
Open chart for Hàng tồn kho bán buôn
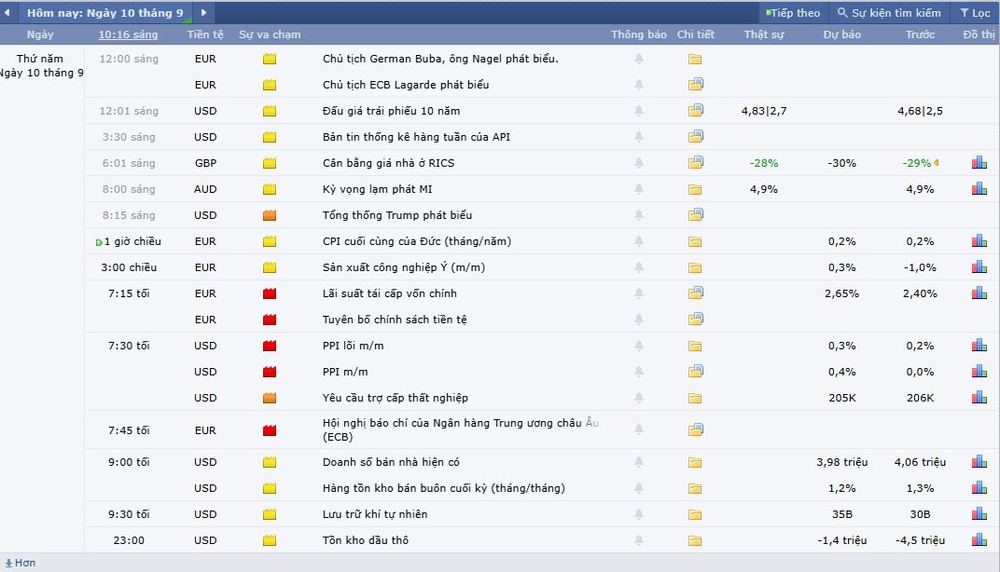point(980,488)
